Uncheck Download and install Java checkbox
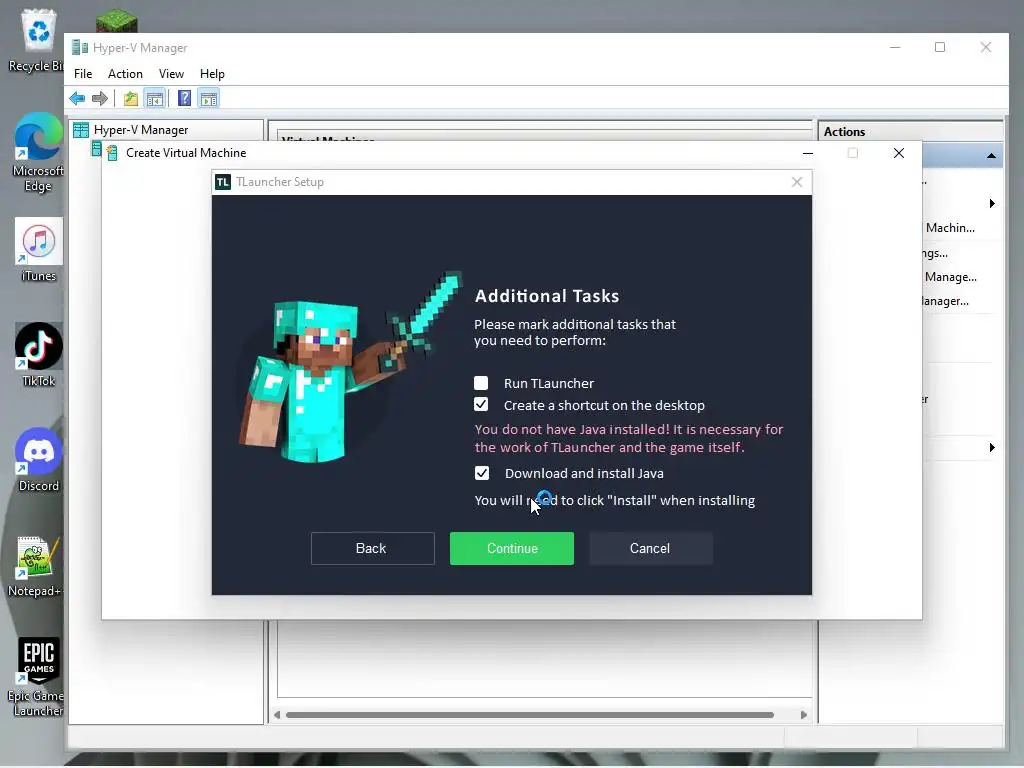This screenshot has width=1024, height=768. 481,473
